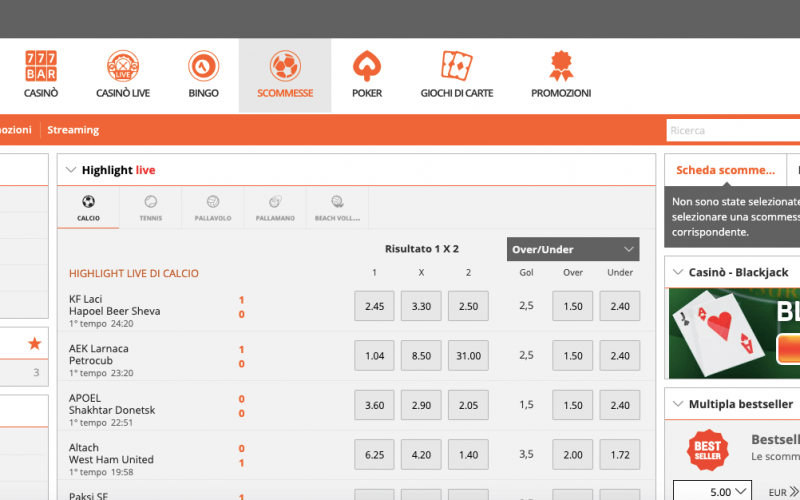Bet AEK Larnaca win at 1.04

374,356
